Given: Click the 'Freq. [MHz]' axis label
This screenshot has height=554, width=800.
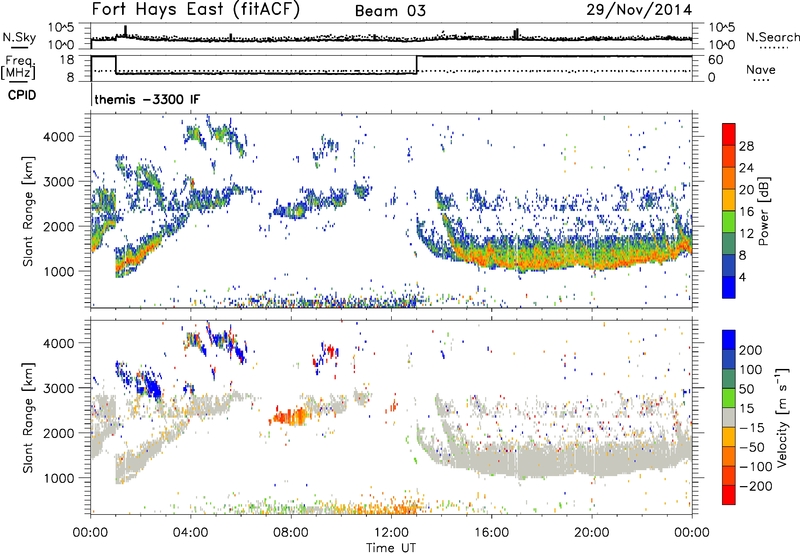Looking at the screenshot, I should (19, 67).
